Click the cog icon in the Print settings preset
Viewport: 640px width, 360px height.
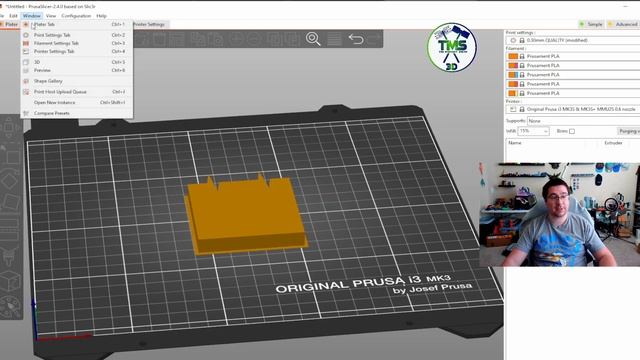point(513,40)
